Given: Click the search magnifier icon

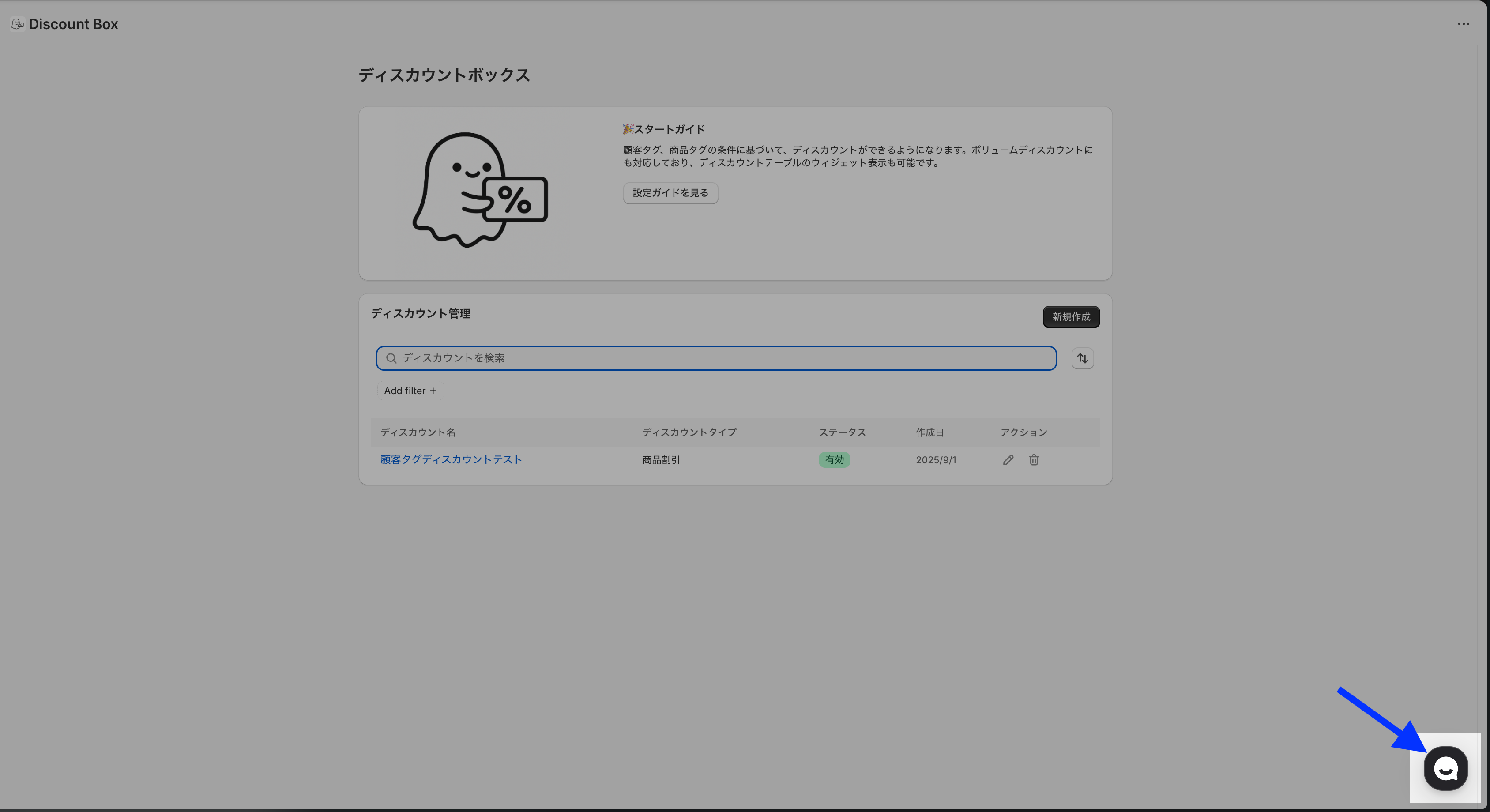Looking at the screenshot, I should click(391, 359).
